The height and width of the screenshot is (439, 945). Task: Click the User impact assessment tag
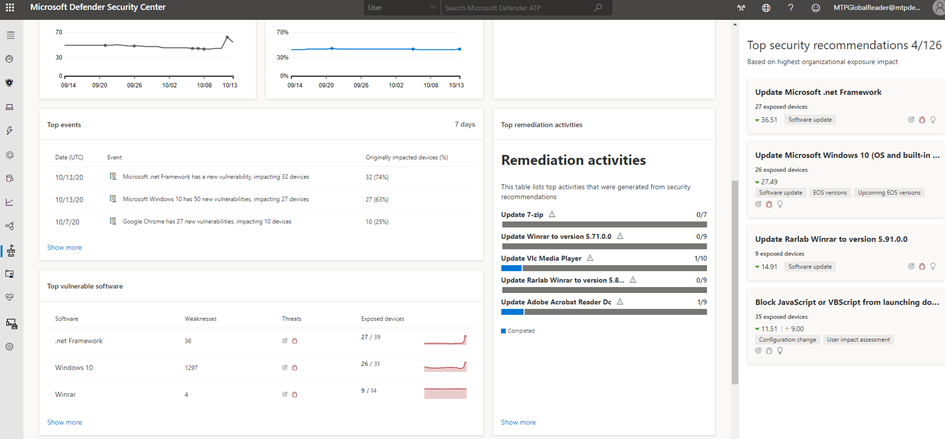tap(858, 340)
